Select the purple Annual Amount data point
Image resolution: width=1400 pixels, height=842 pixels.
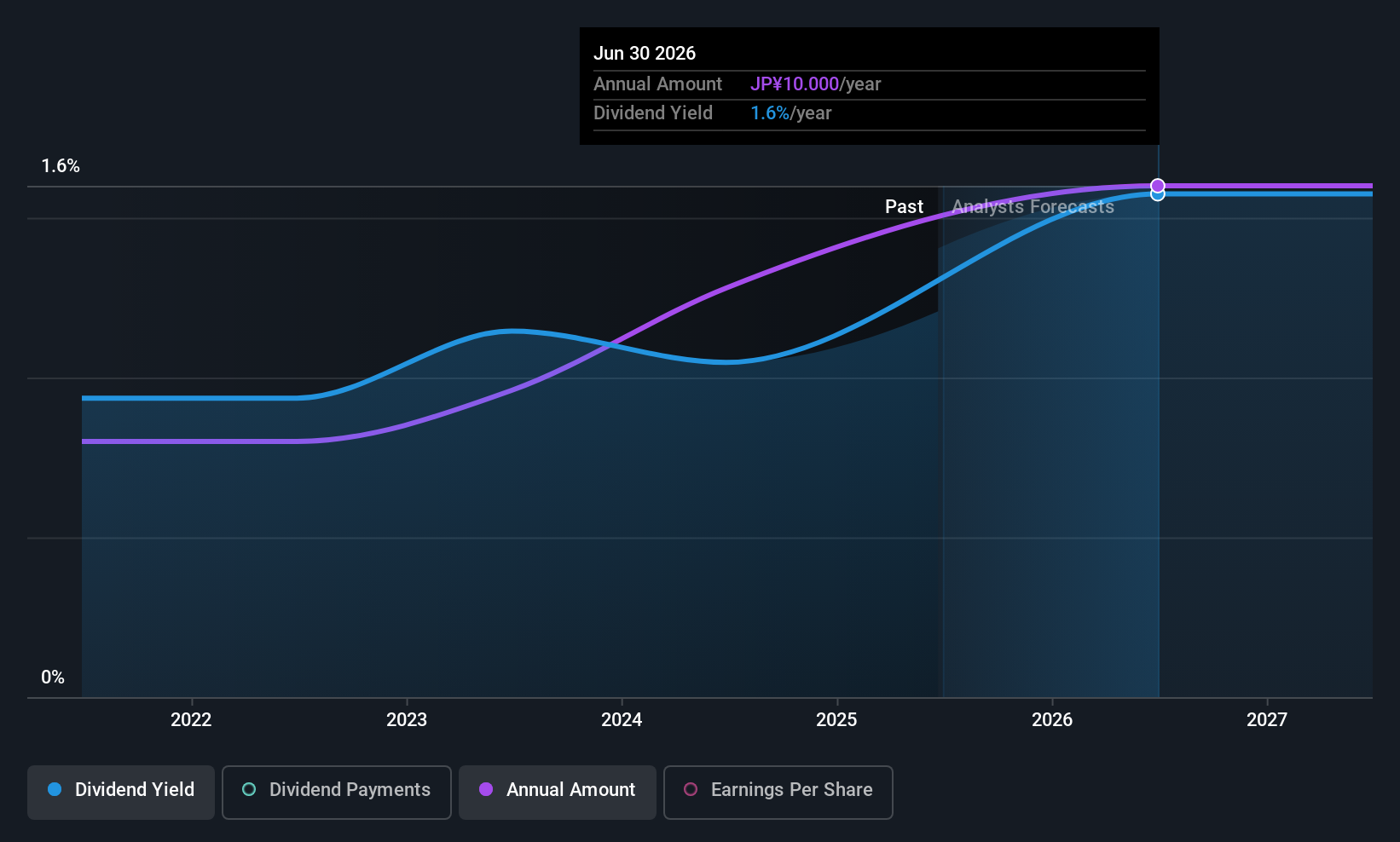click(x=1157, y=185)
